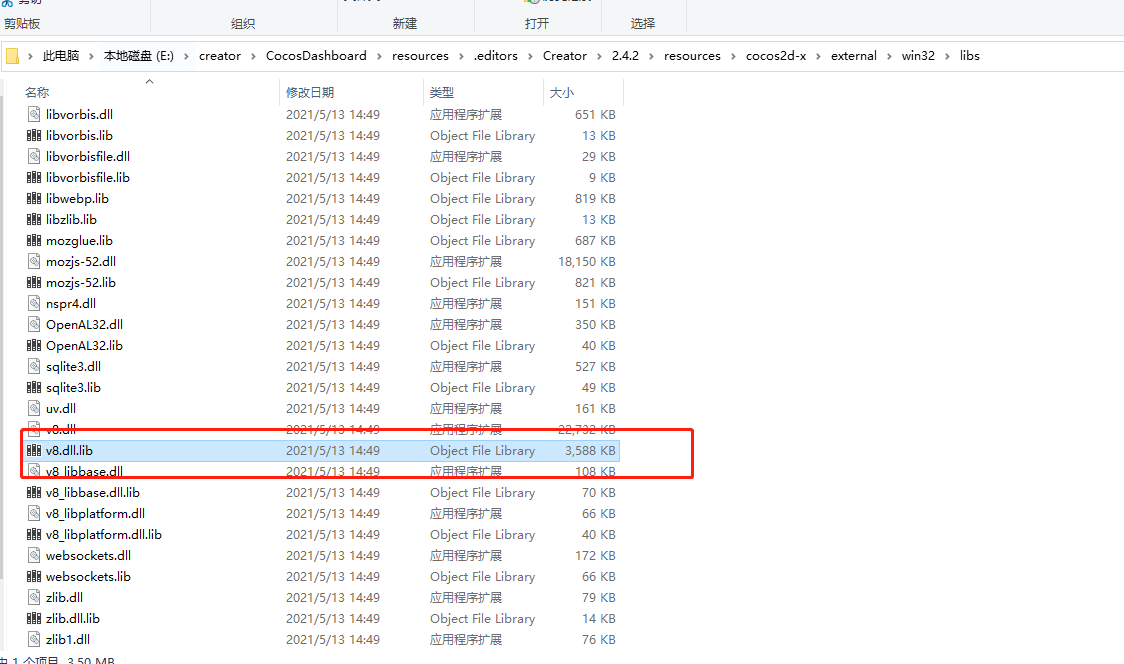Viewport: 1124px width, 664px height.
Task: Go to the win32 folder breadcrumb
Action: (x=918, y=56)
